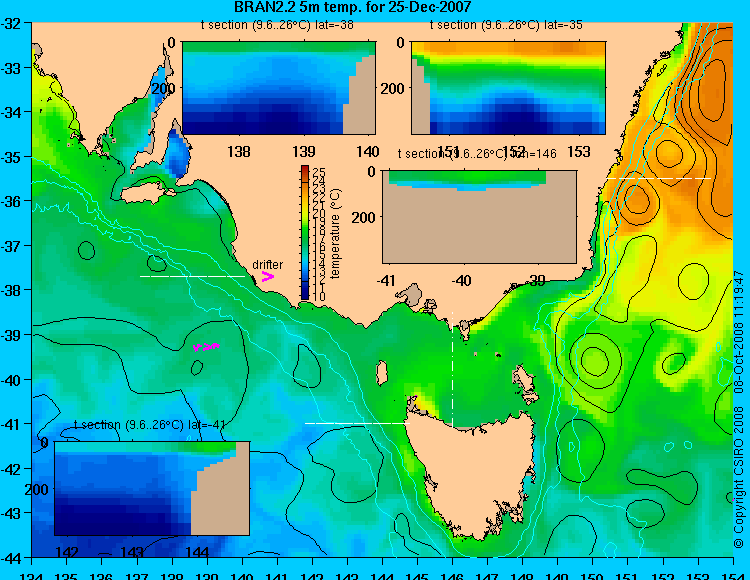Click the -40 tick under the lon=146 inset
The height and width of the screenshot is (580, 750).
(x=462, y=280)
